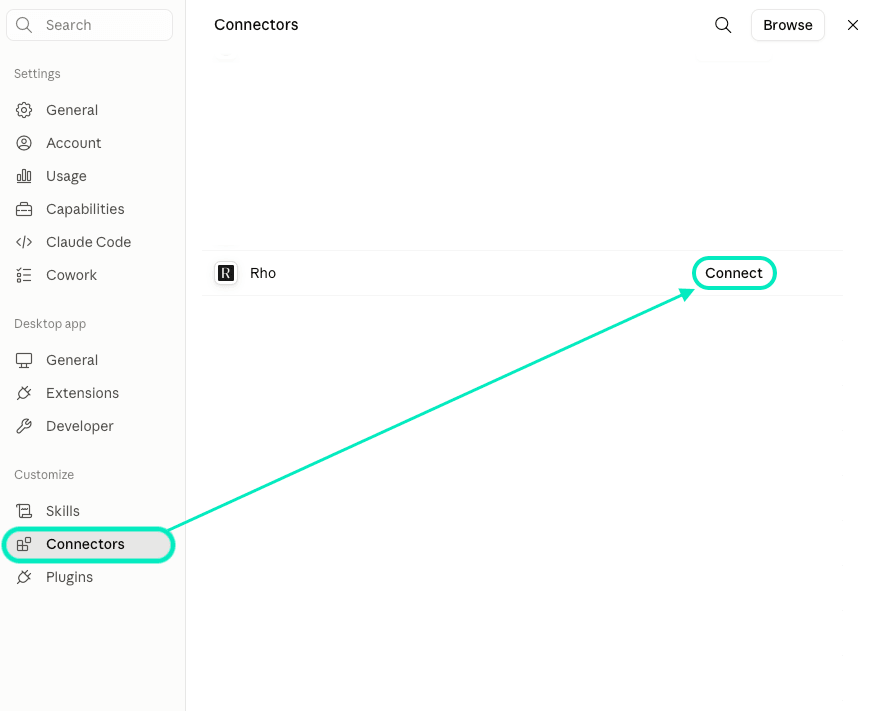
Task: Select the Cowork checklist icon
Action: click(24, 275)
